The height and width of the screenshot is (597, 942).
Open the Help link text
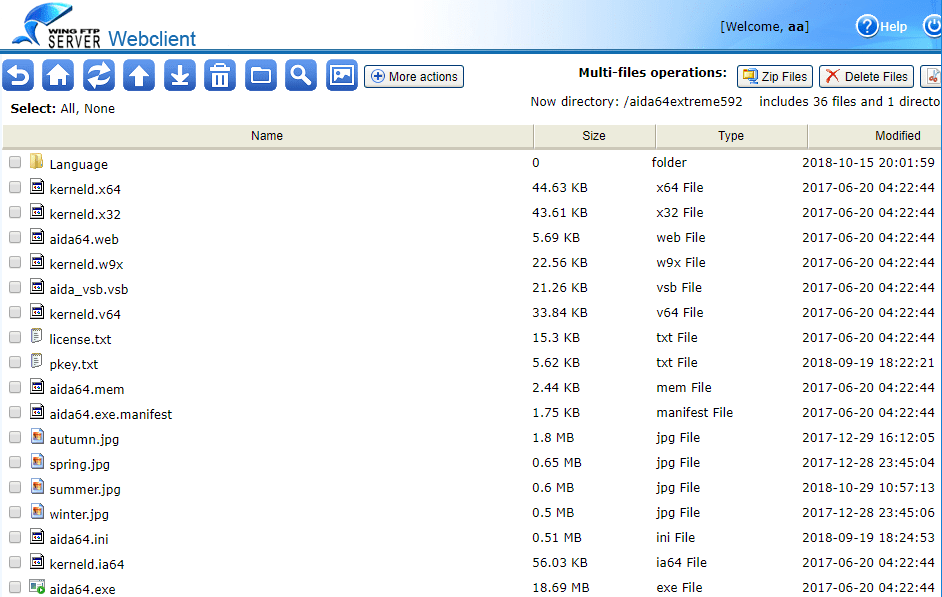coord(893,26)
